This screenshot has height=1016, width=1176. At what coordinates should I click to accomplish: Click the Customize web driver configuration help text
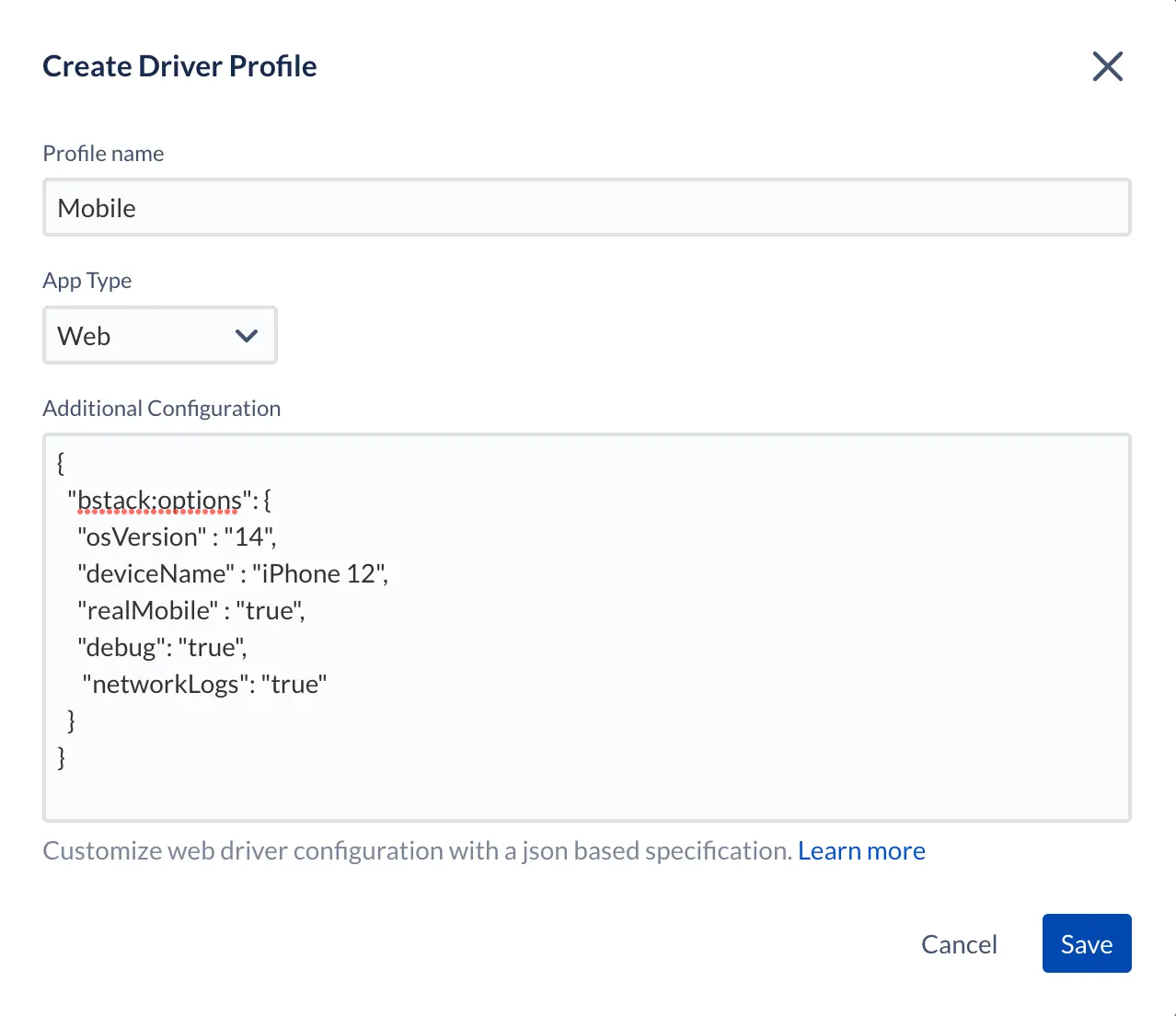417,851
